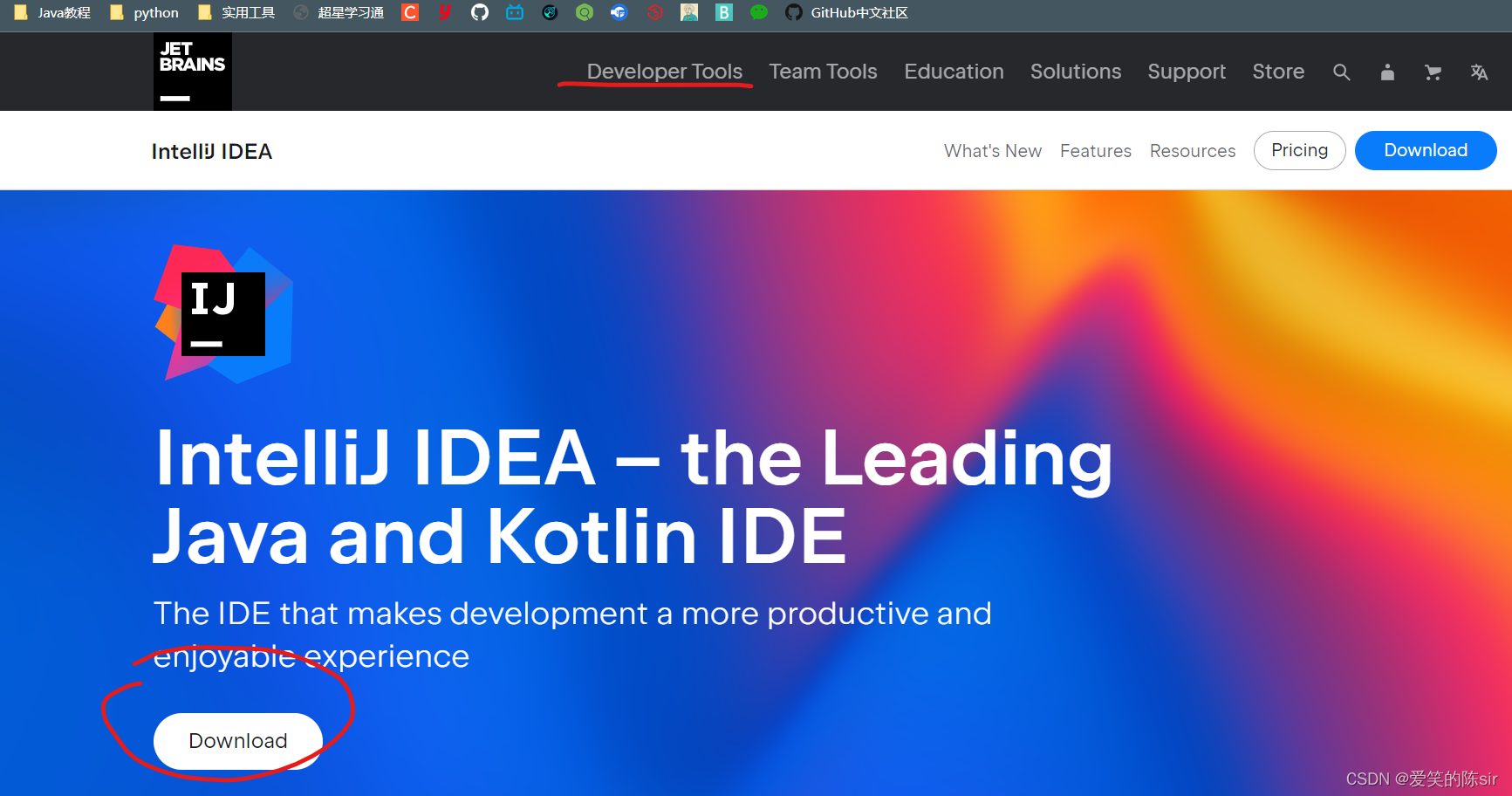Click the blue Download header button
Screen dimensions: 1512x796
1426,150
